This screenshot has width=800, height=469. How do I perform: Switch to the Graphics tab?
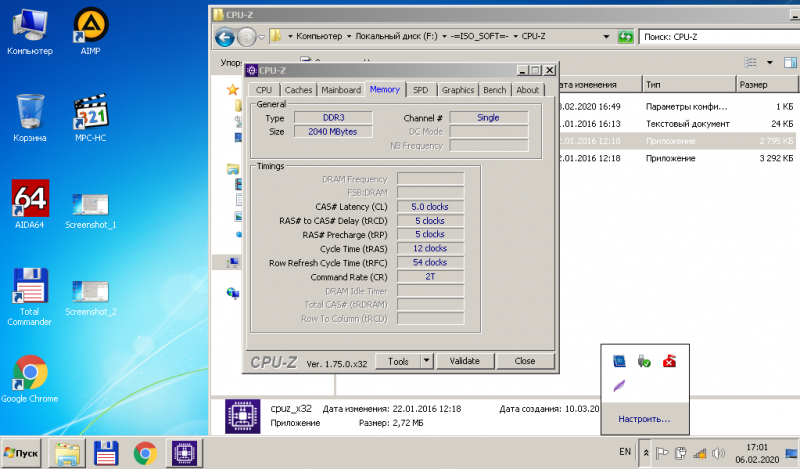pos(458,90)
